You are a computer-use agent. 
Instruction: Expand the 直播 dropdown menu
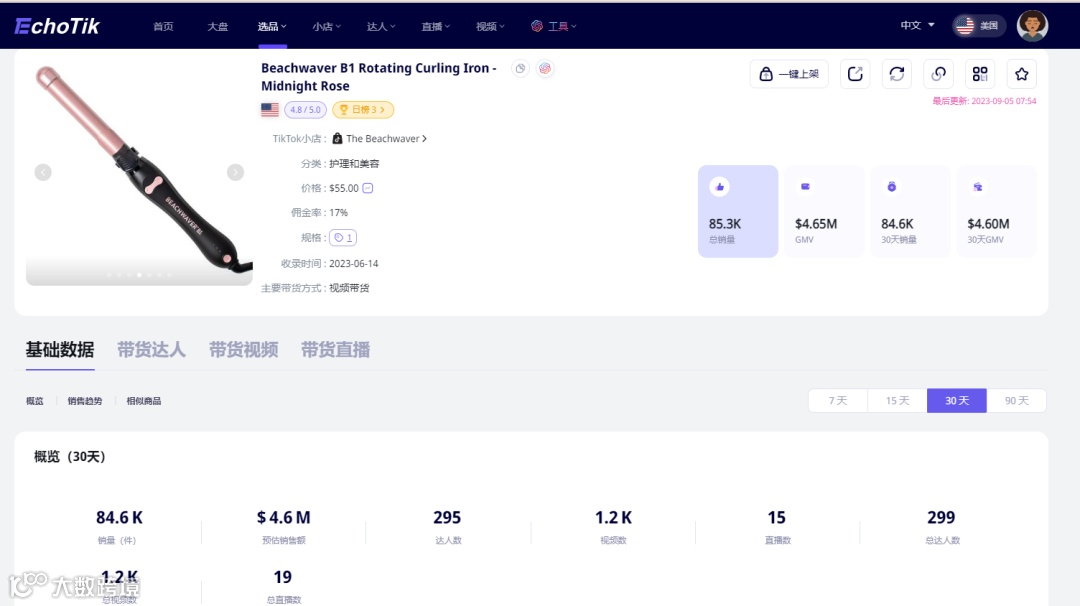tap(435, 26)
